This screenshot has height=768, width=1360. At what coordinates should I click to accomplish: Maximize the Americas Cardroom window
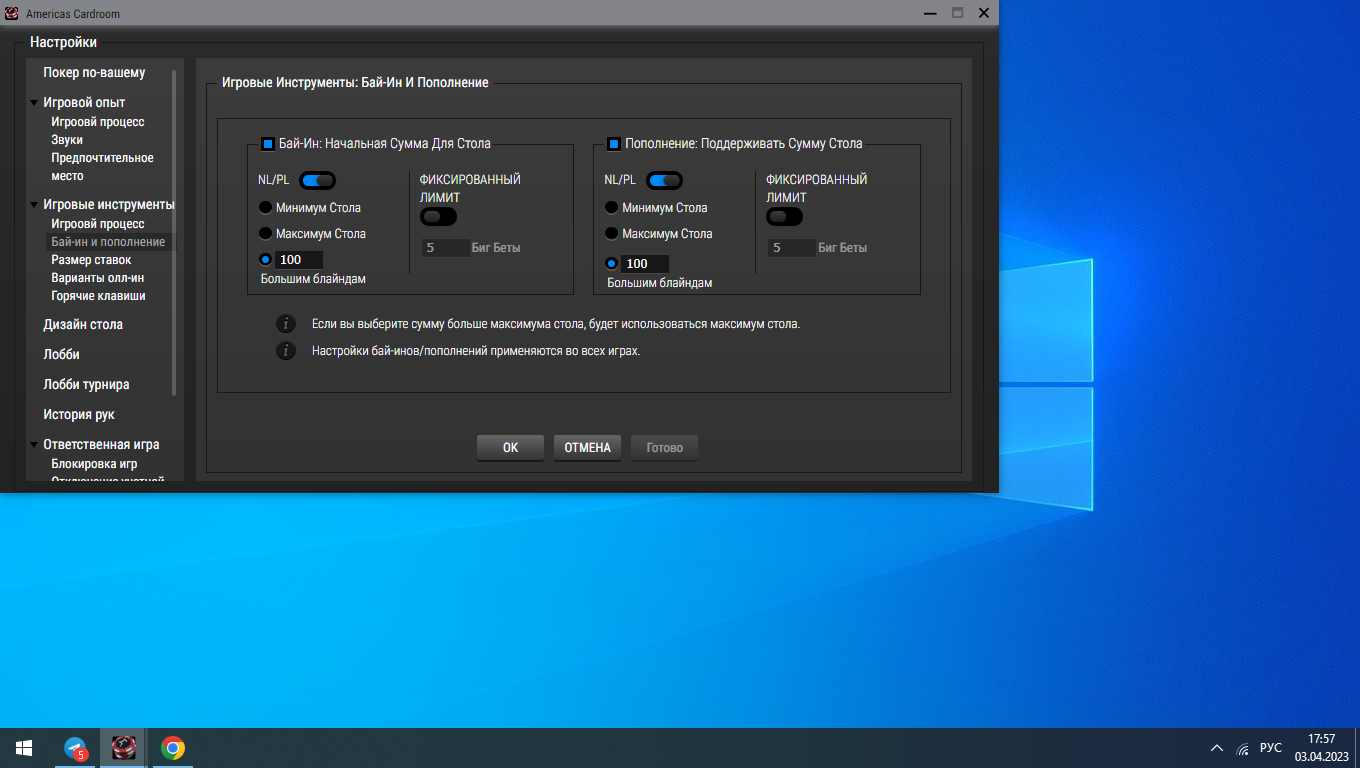tap(957, 13)
